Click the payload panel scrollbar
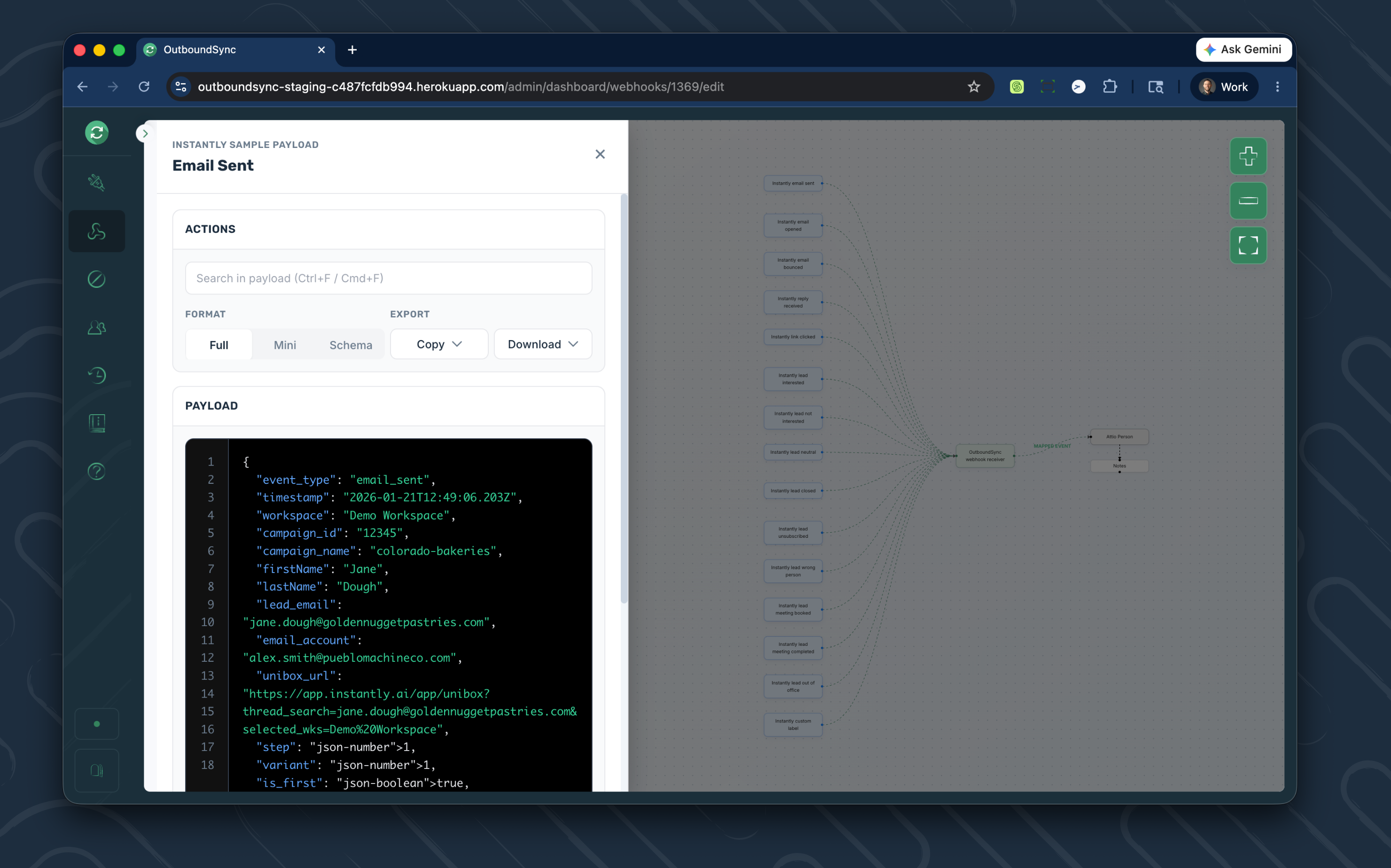This screenshot has height=868, width=1391. 624,399
